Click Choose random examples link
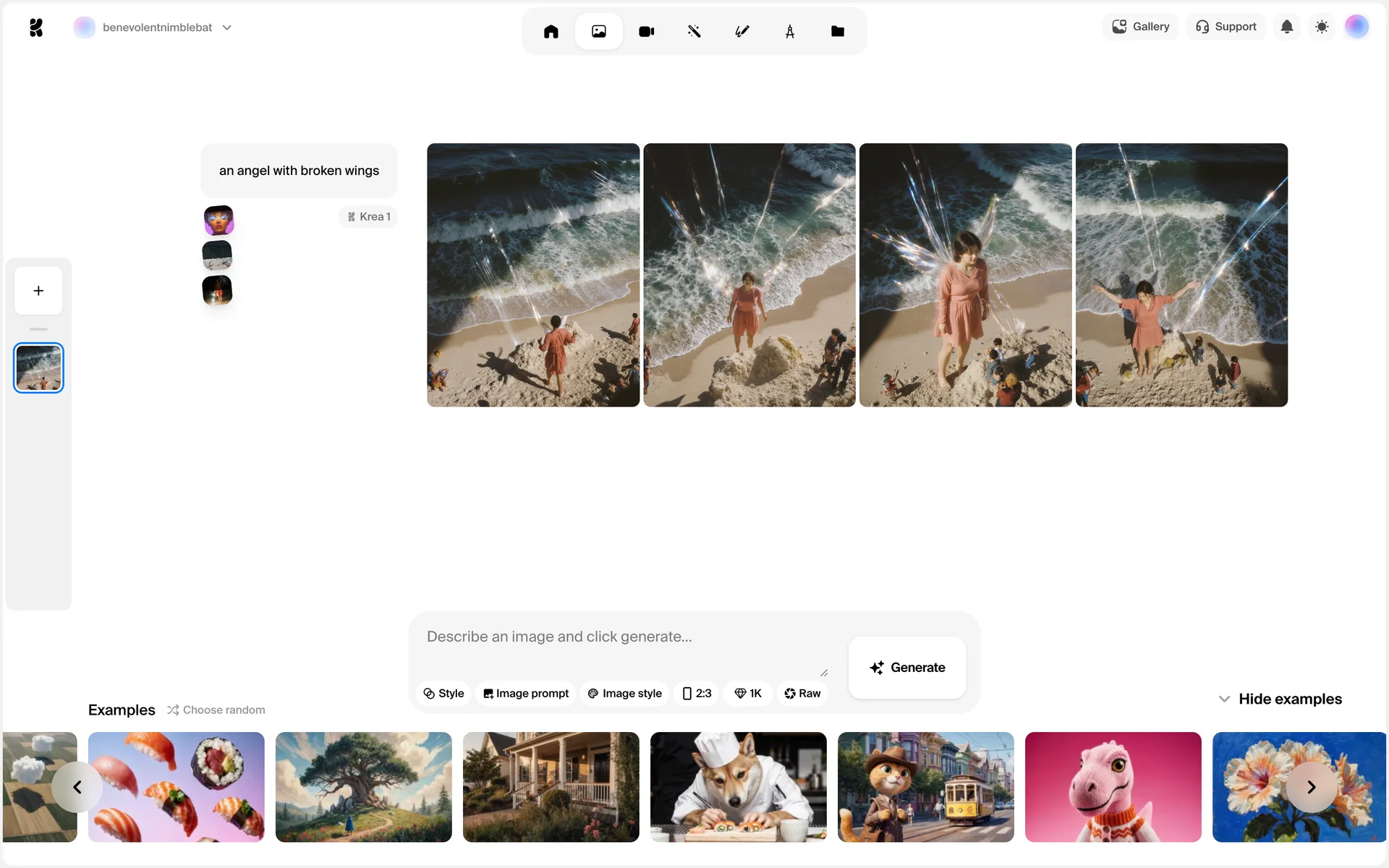The width and height of the screenshot is (1389, 868). pos(216,710)
